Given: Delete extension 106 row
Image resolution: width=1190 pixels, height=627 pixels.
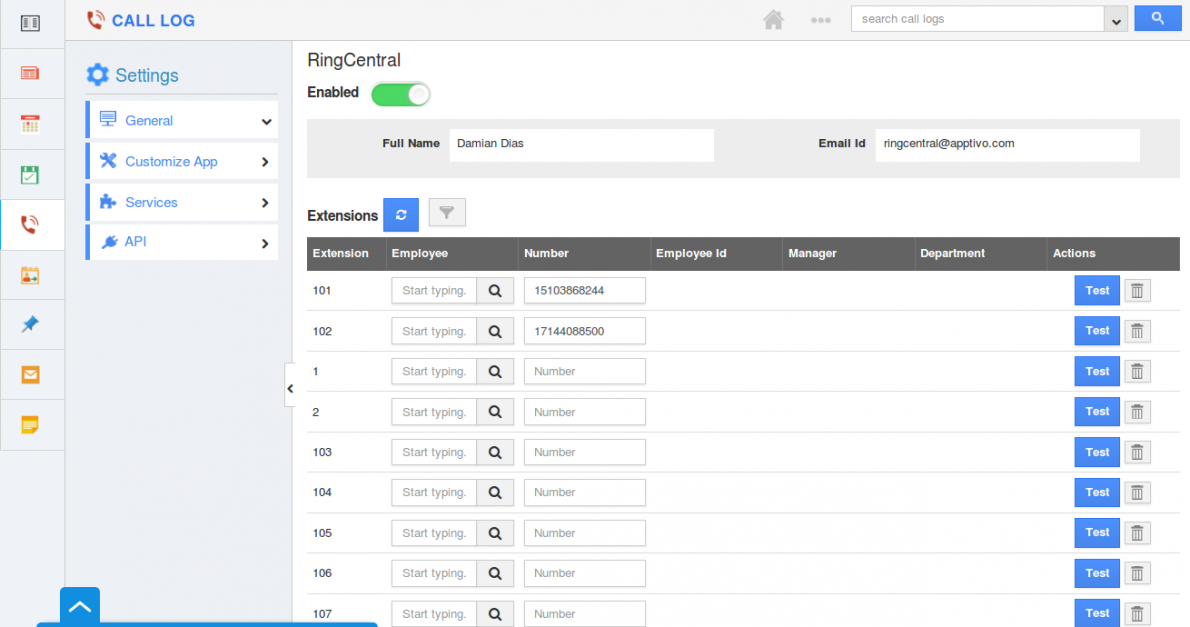Looking at the screenshot, I should (1137, 573).
